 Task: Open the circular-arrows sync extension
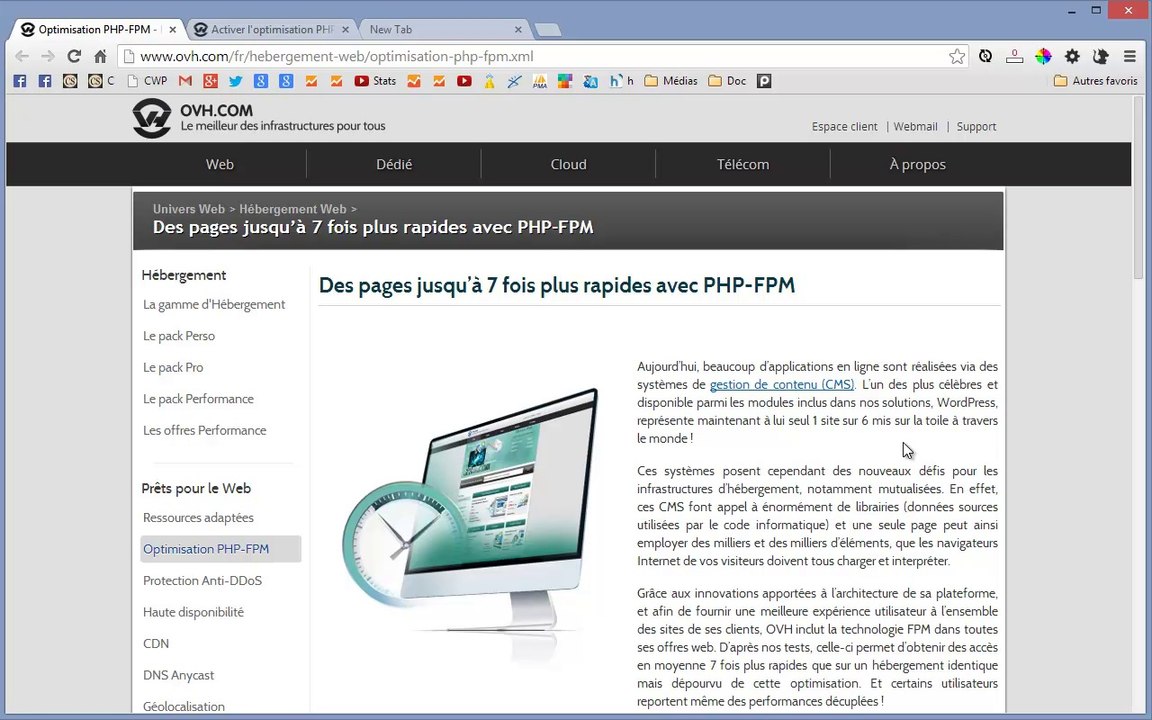tap(986, 56)
